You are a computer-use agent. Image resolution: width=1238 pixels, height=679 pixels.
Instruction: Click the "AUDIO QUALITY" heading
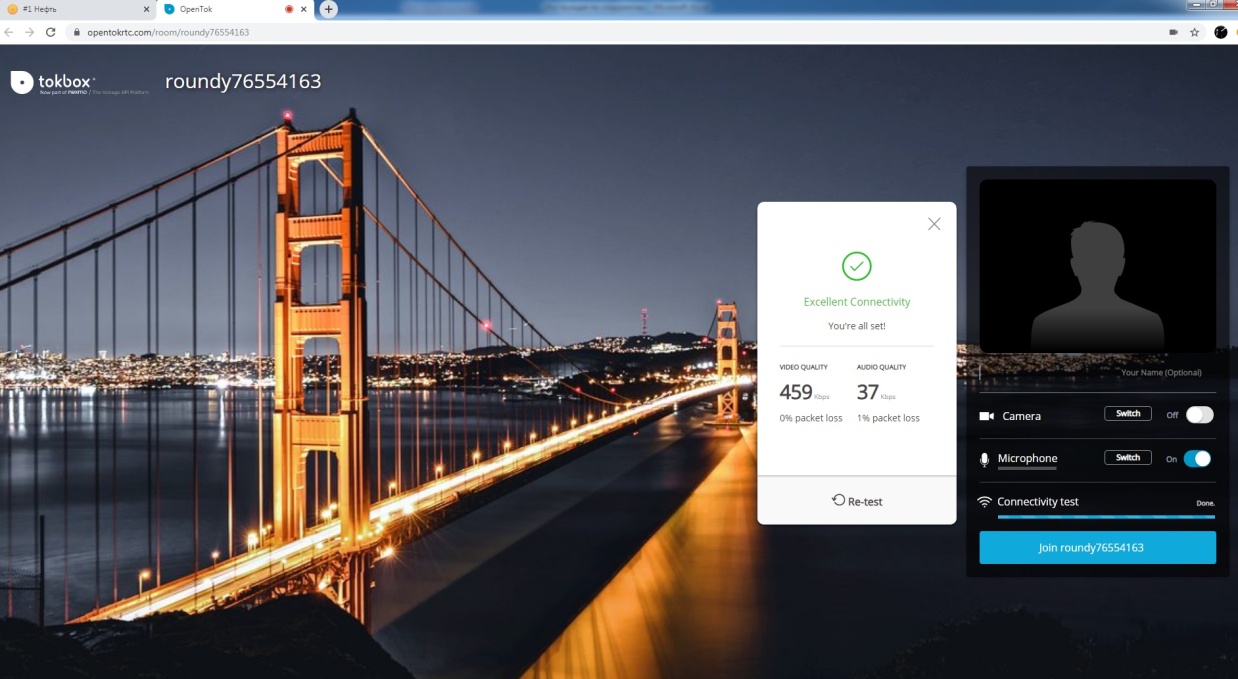881,367
